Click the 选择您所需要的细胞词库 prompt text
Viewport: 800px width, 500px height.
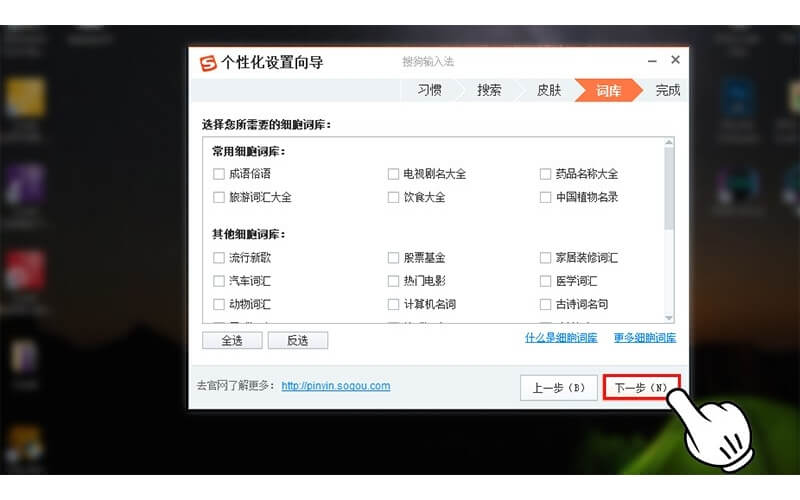click(266, 124)
